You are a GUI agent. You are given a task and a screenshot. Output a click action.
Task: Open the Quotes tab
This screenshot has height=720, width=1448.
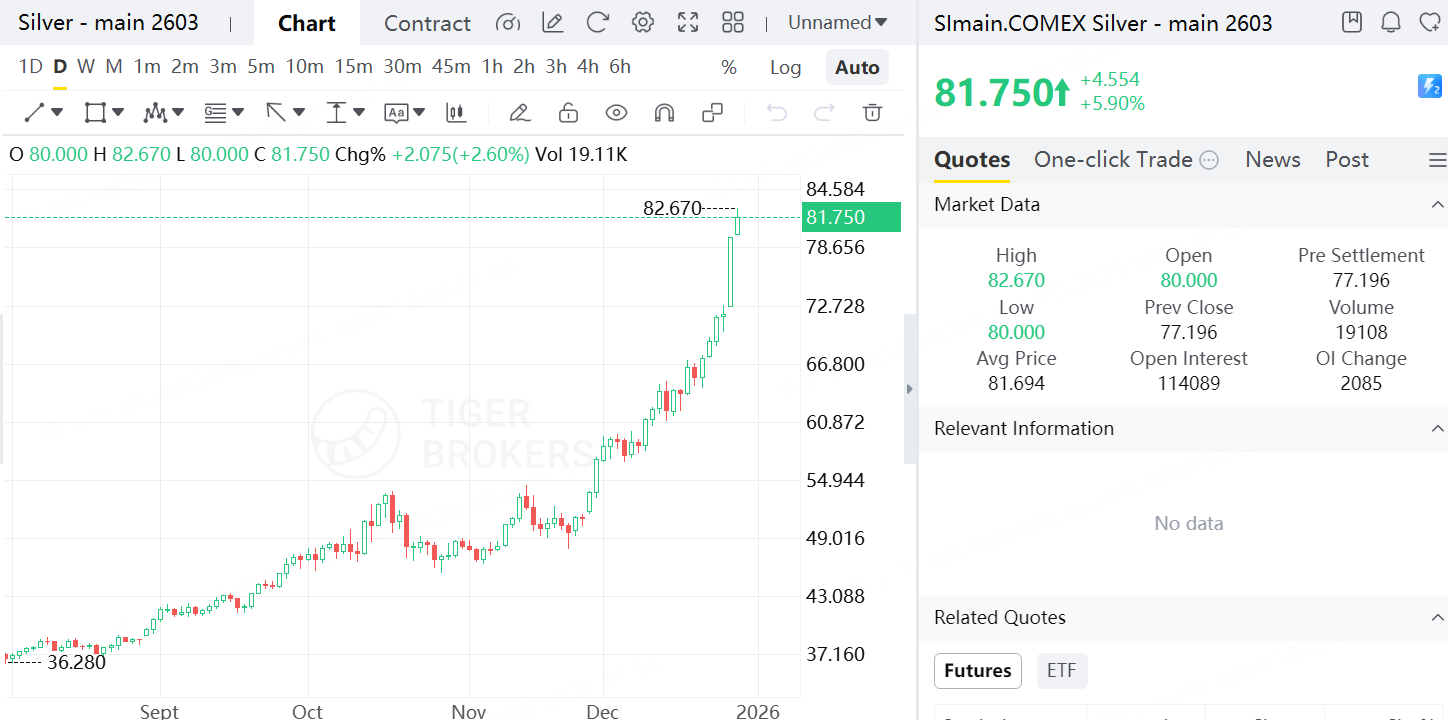pos(972,160)
